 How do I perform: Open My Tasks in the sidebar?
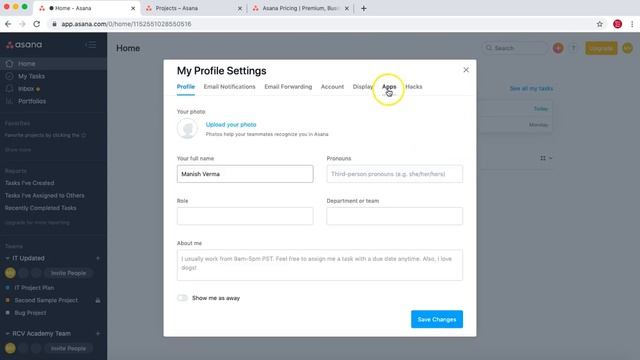(x=31, y=76)
